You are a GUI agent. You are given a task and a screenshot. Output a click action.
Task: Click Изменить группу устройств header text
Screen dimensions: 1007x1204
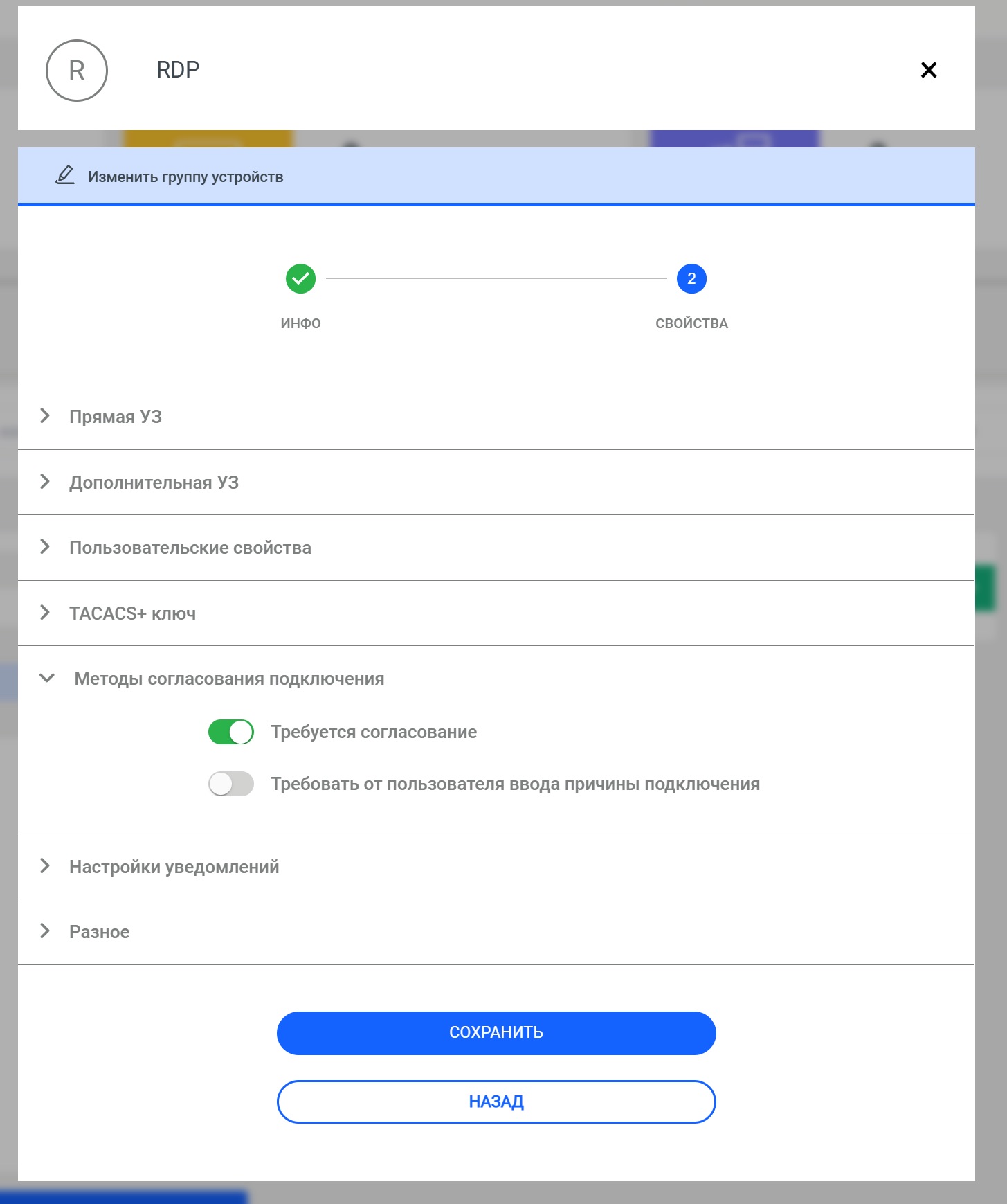pyautogui.click(x=185, y=177)
